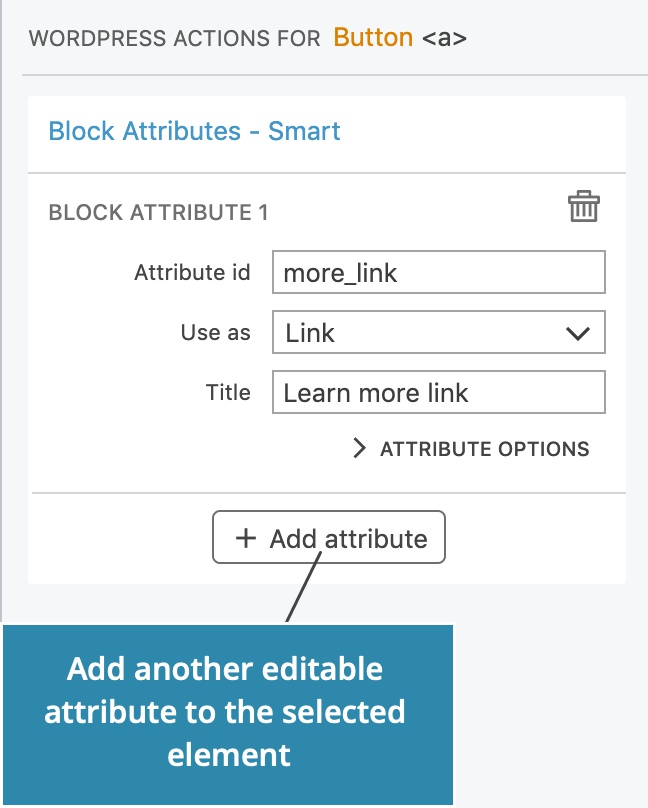Click the Use as label
The height and width of the screenshot is (808, 648).
215,333
